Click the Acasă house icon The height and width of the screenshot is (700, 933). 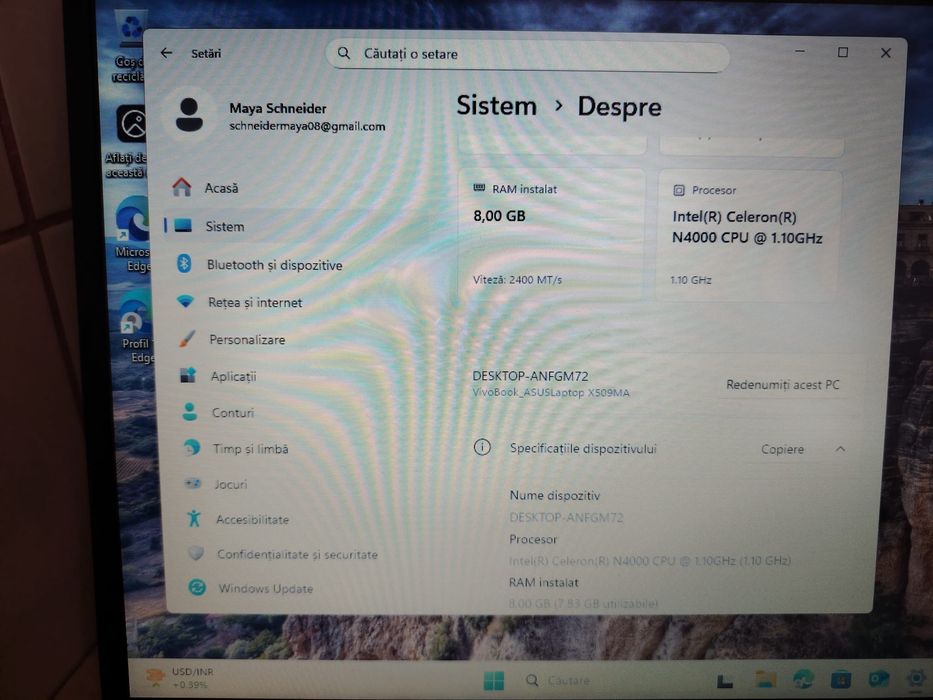click(x=181, y=187)
